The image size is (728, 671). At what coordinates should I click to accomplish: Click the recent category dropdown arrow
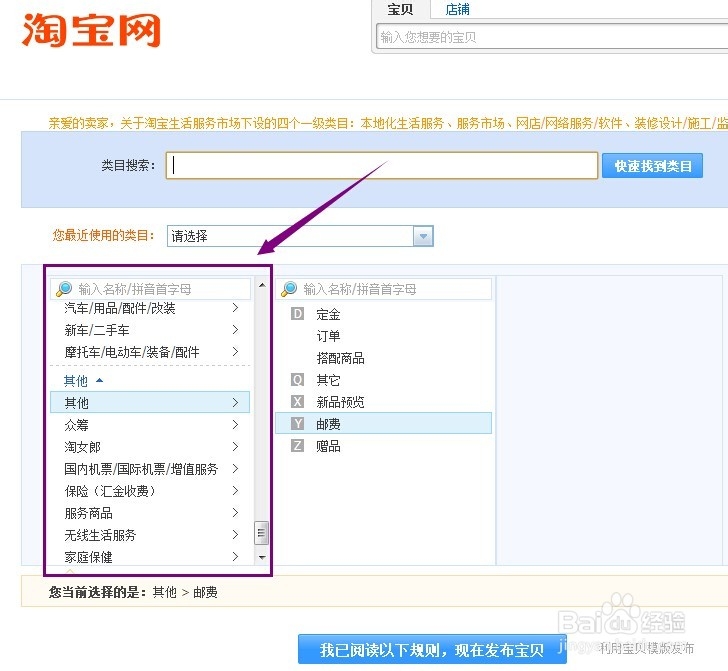pyautogui.click(x=423, y=236)
